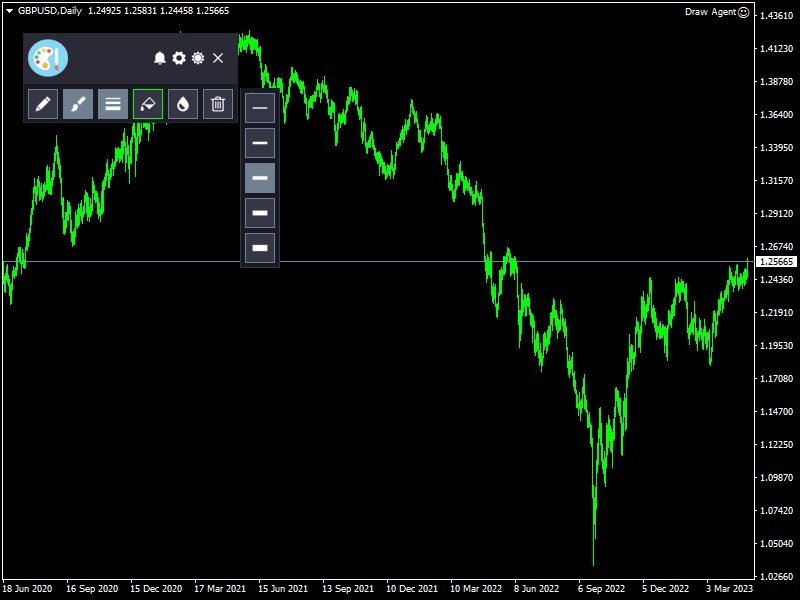Toggle the line thickness menu button
The height and width of the screenshot is (600, 800).
pyautogui.click(x=113, y=104)
